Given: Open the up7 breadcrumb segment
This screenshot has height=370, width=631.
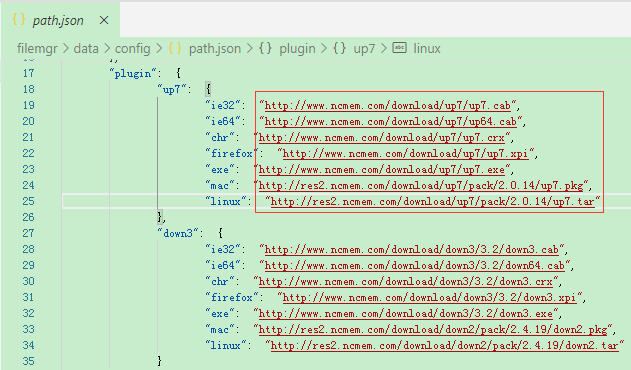Looking at the screenshot, I should click(x=364, y=49).
